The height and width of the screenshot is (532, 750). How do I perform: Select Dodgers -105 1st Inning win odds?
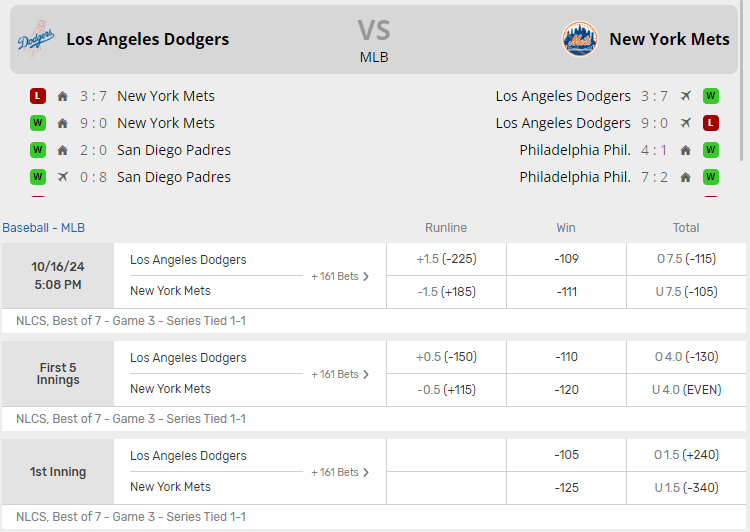[566, 455]
